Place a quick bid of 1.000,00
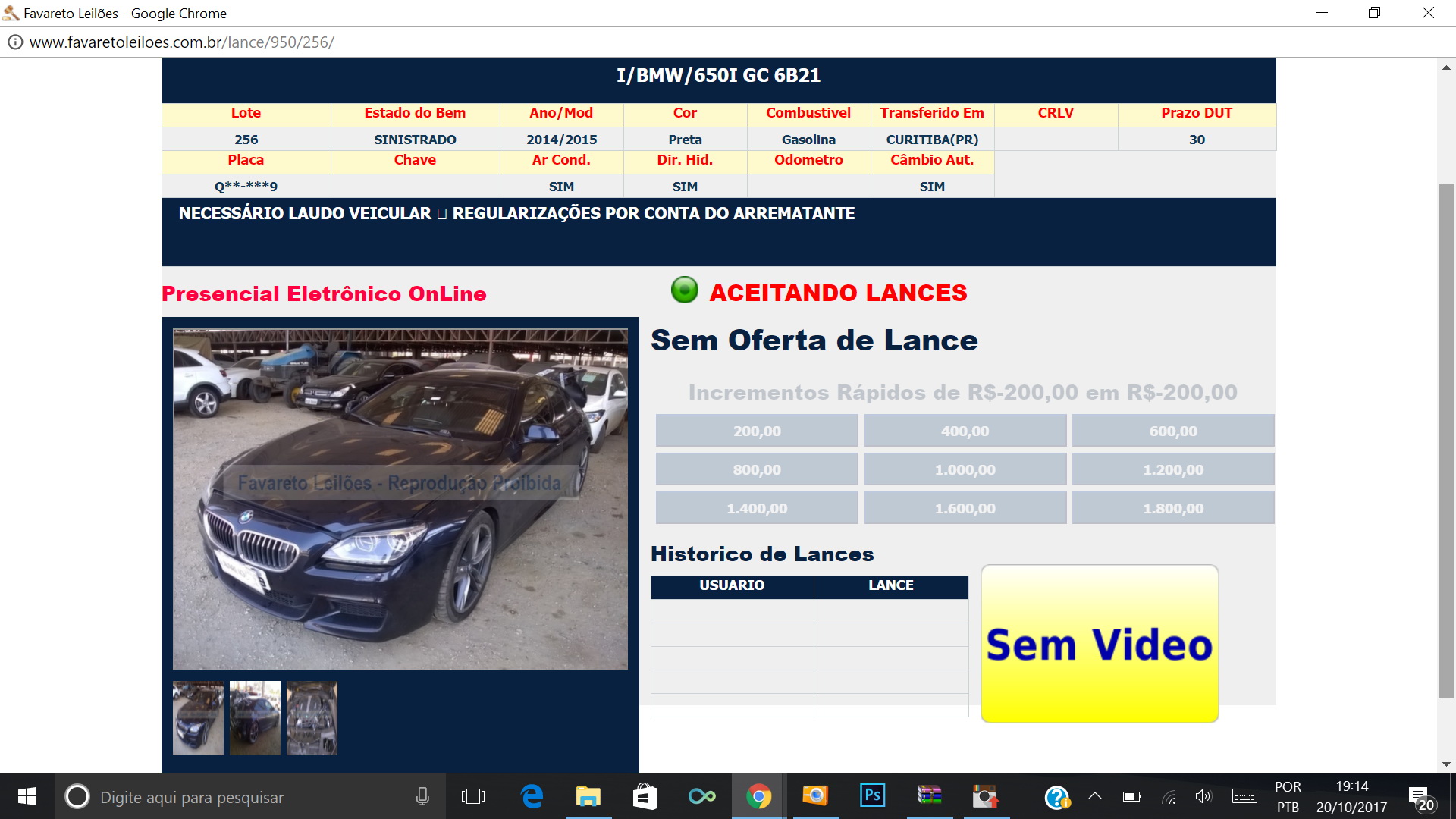The height and width of the screenshot is (819, 1456). [965, 469]
